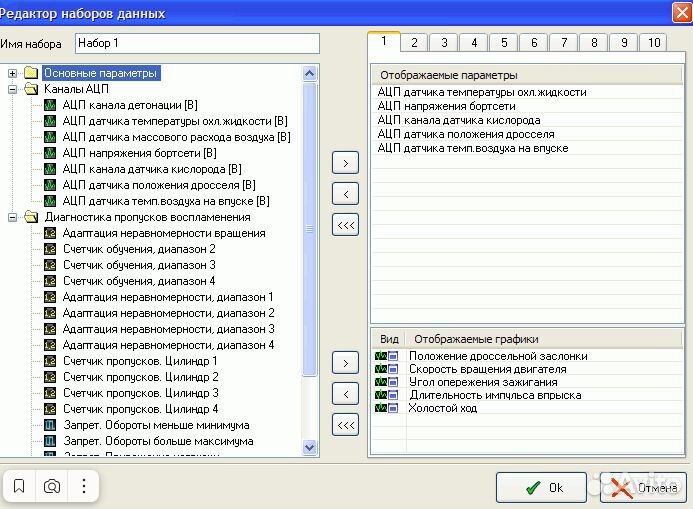Remove selected item from displayed parameters
Viewport: 693px width, 509px height.
pyautogui.click(x=346, y=194)
